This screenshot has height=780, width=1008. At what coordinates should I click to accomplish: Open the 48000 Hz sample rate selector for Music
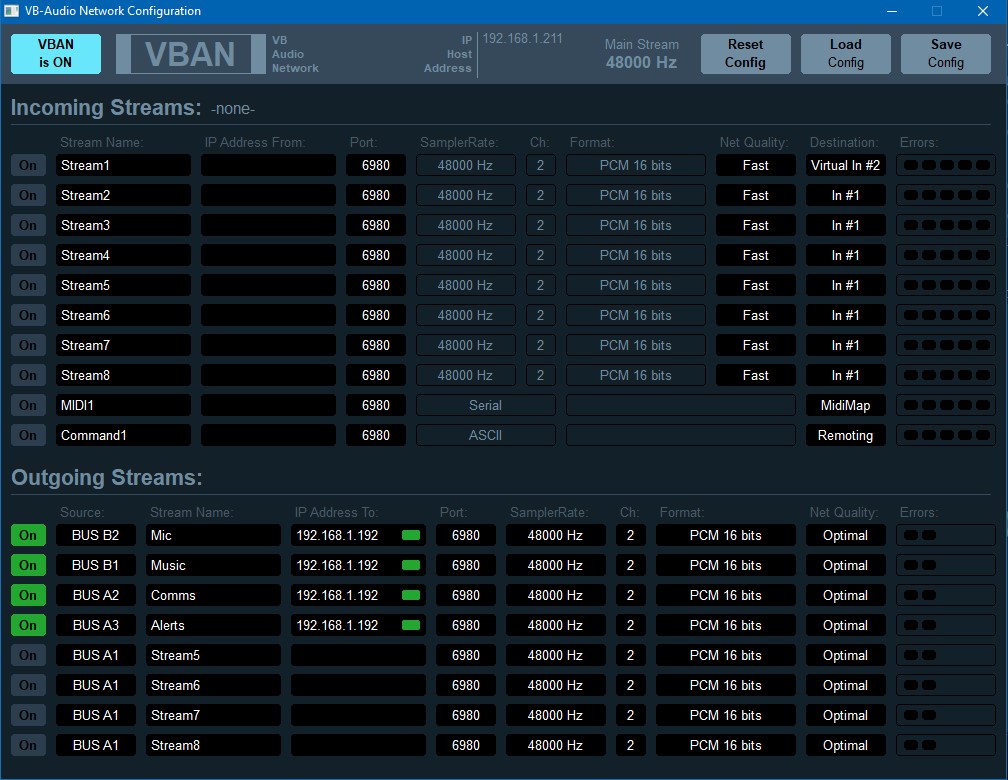[556, 565]
